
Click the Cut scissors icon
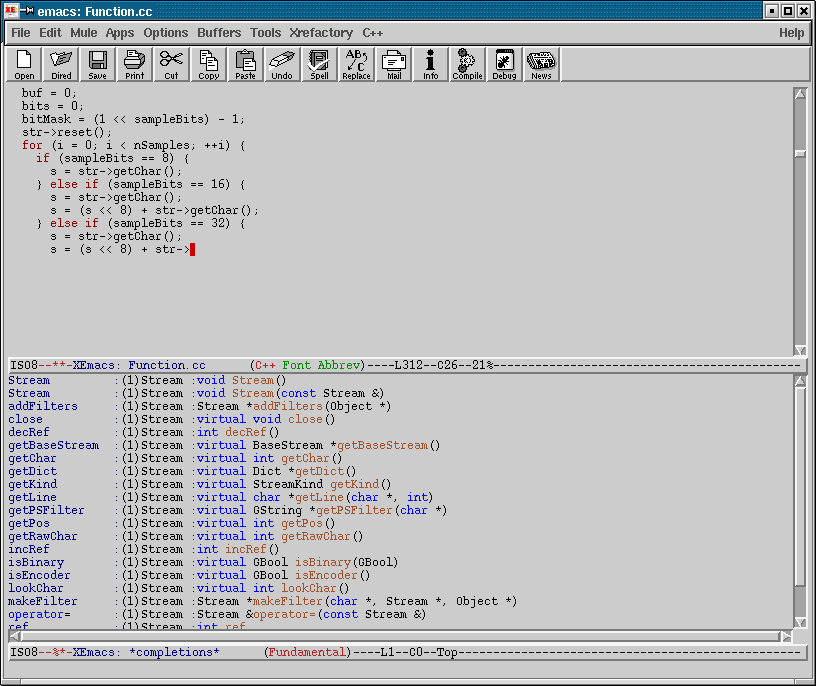pos(171,65)
